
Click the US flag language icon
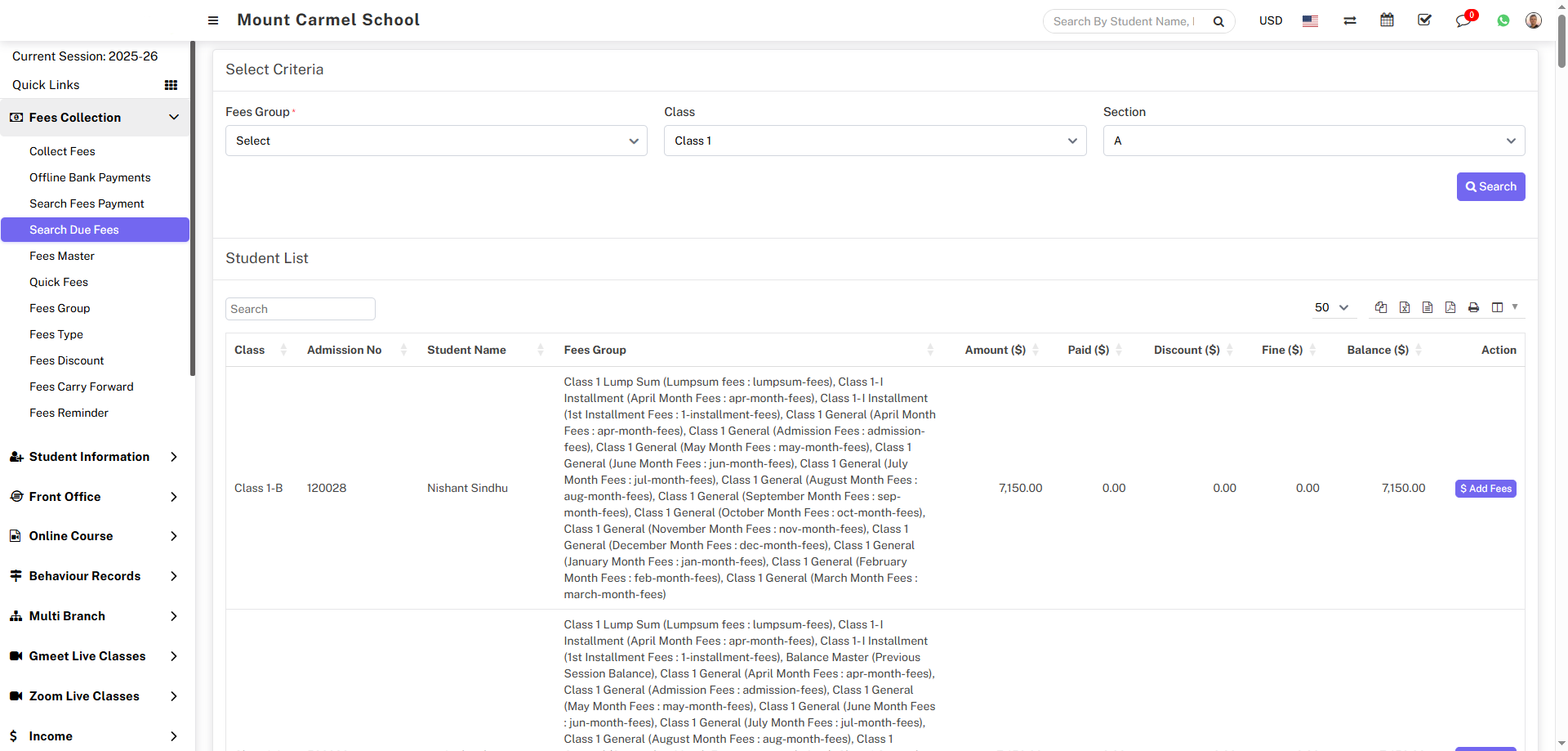(x=1310, y=21)
